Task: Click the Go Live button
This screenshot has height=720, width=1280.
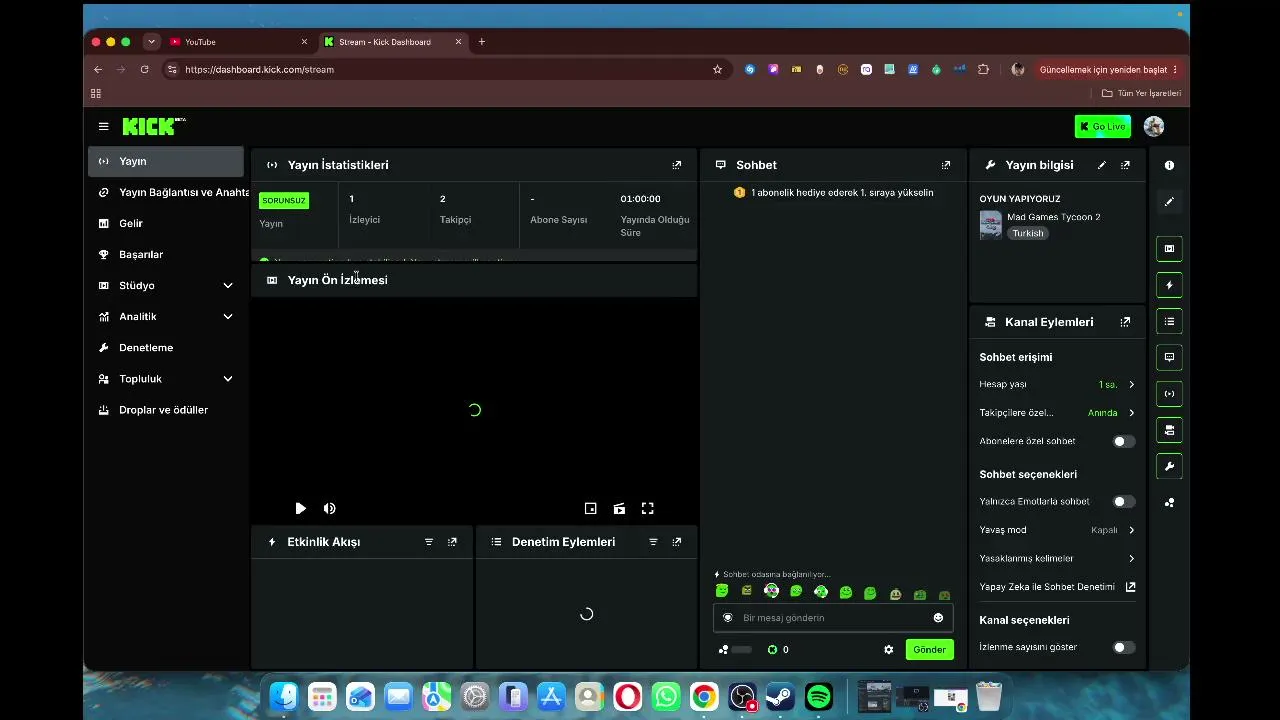Action: (x=1102, y=127)
